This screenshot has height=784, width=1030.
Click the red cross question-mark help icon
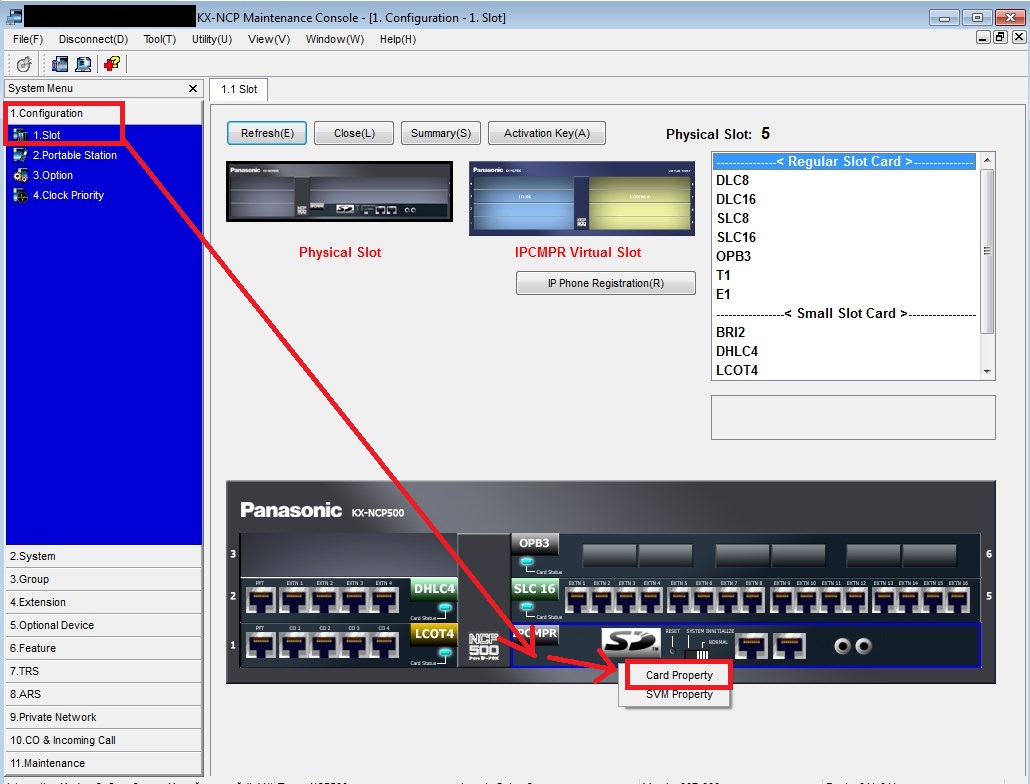pyautogui.click(x=112, y=64)
